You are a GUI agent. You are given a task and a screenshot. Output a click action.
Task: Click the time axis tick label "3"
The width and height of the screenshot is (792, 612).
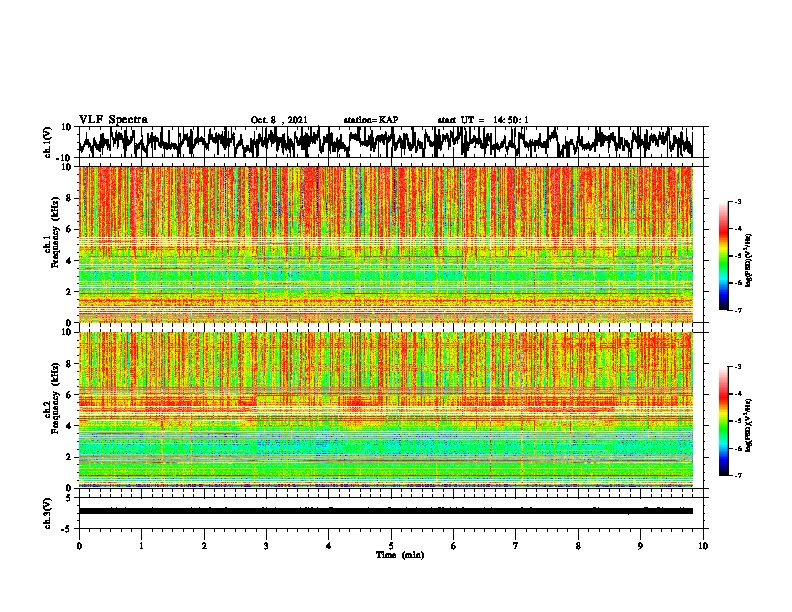pos(266,546)
